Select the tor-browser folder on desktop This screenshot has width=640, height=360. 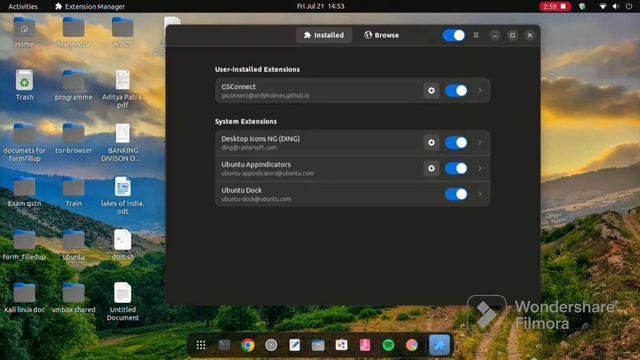pos(73,139)
